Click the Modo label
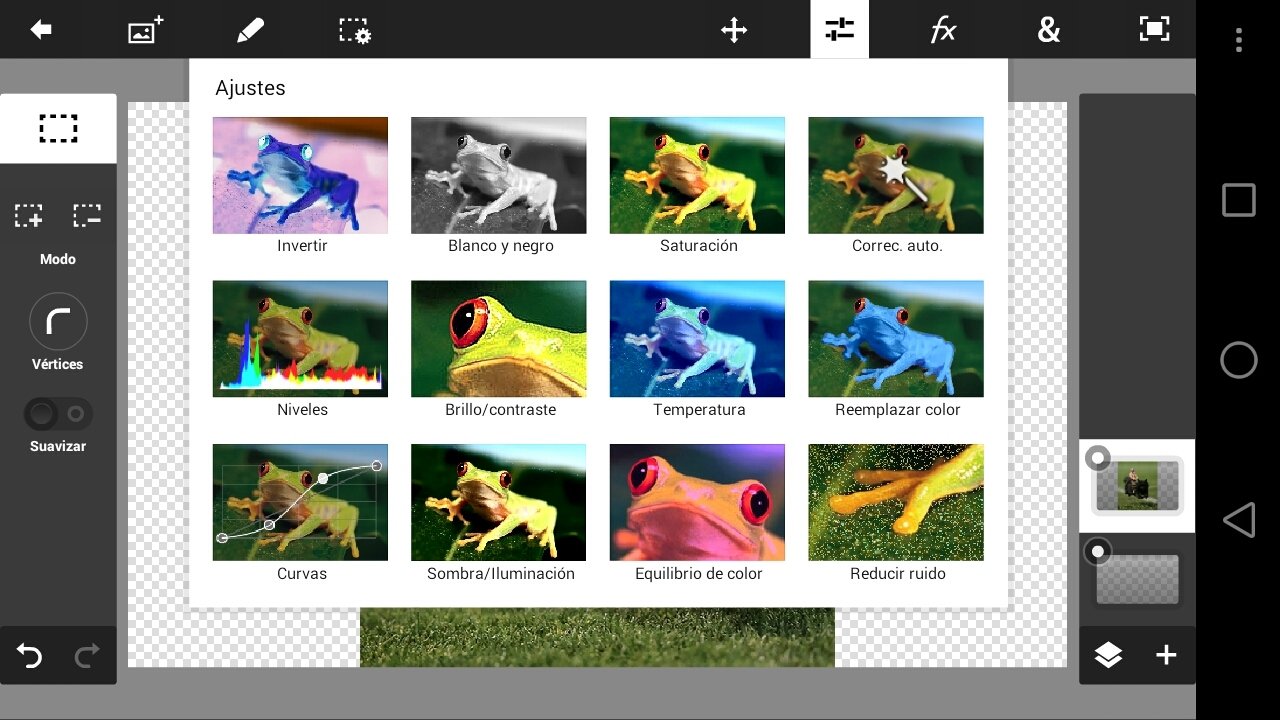Viewport: 1280px width, 720px height. coord(58,259)
